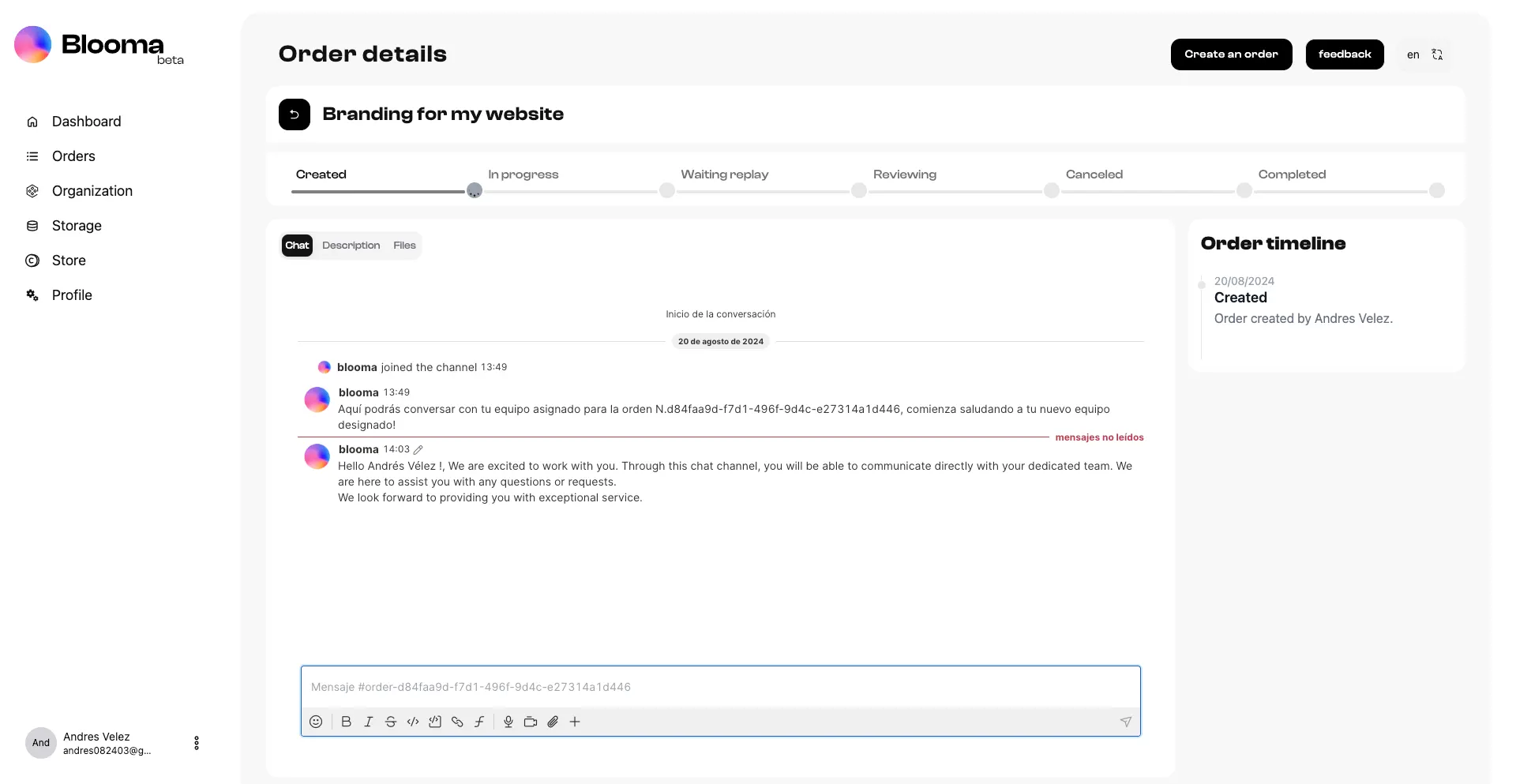1516x784 pixels.
Task: Edit the 14:03 blooma message pencil icon
Action: (x=418, y=449)
